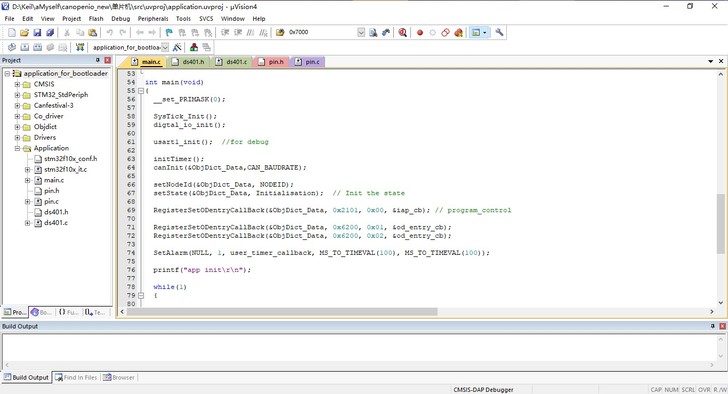Open the Flash menu
This screenshot has height=394, width=728.
tap(96, 19)
